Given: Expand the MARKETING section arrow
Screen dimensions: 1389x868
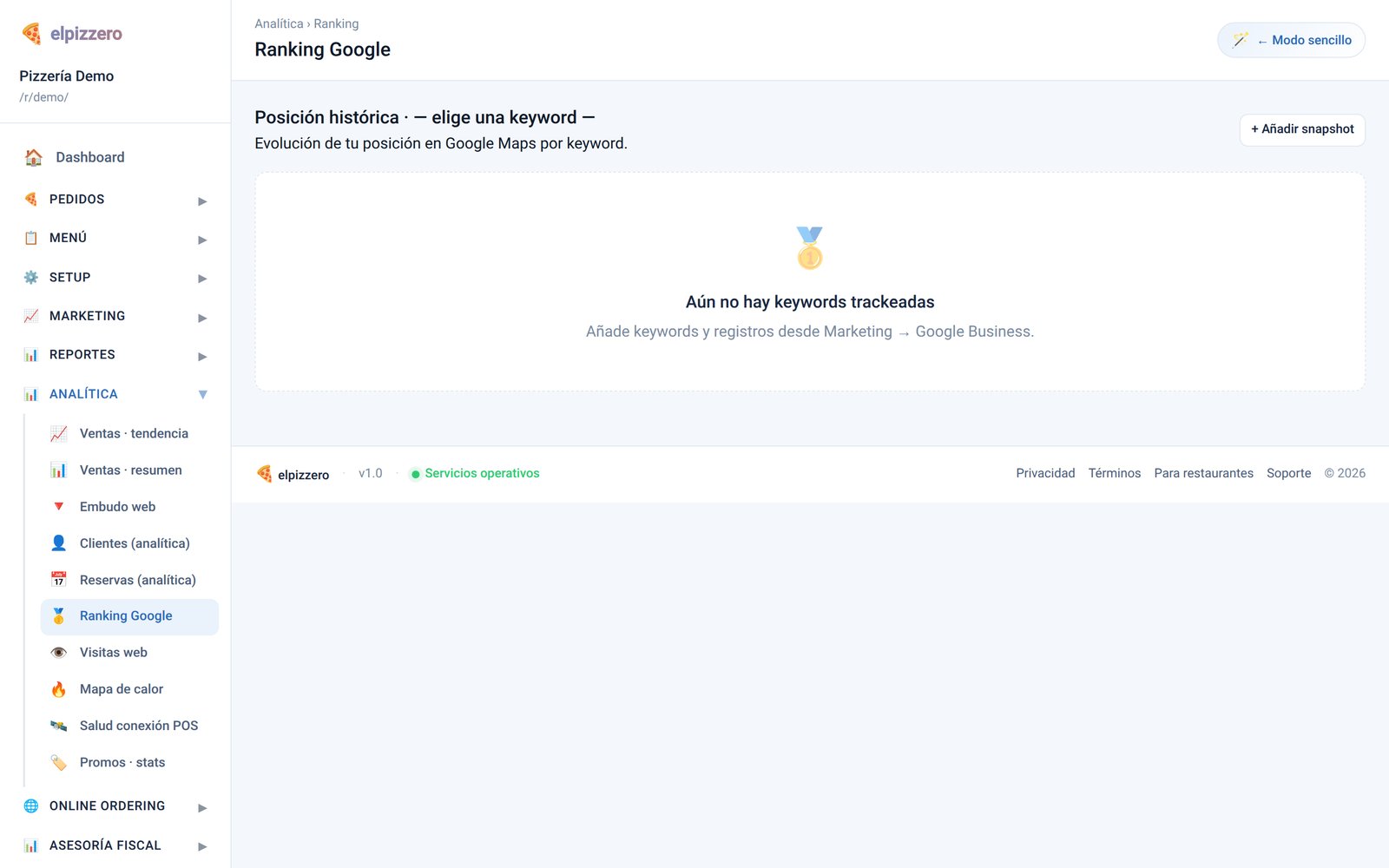Looking at the screenshot, I should pos(202,318).
